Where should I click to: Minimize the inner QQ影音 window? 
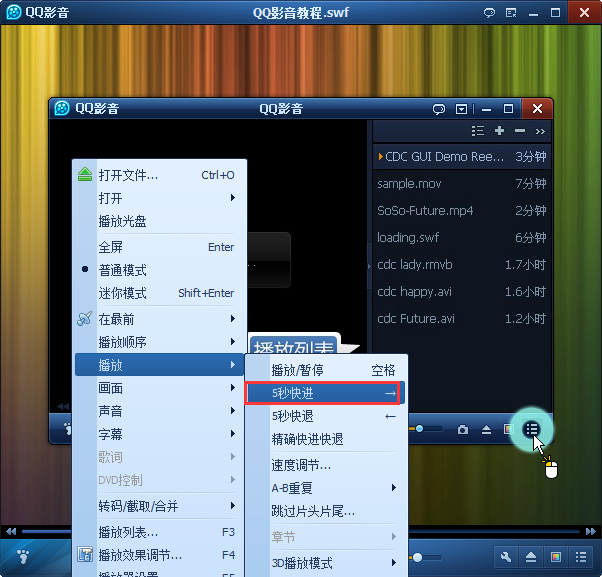coord(486,110)
